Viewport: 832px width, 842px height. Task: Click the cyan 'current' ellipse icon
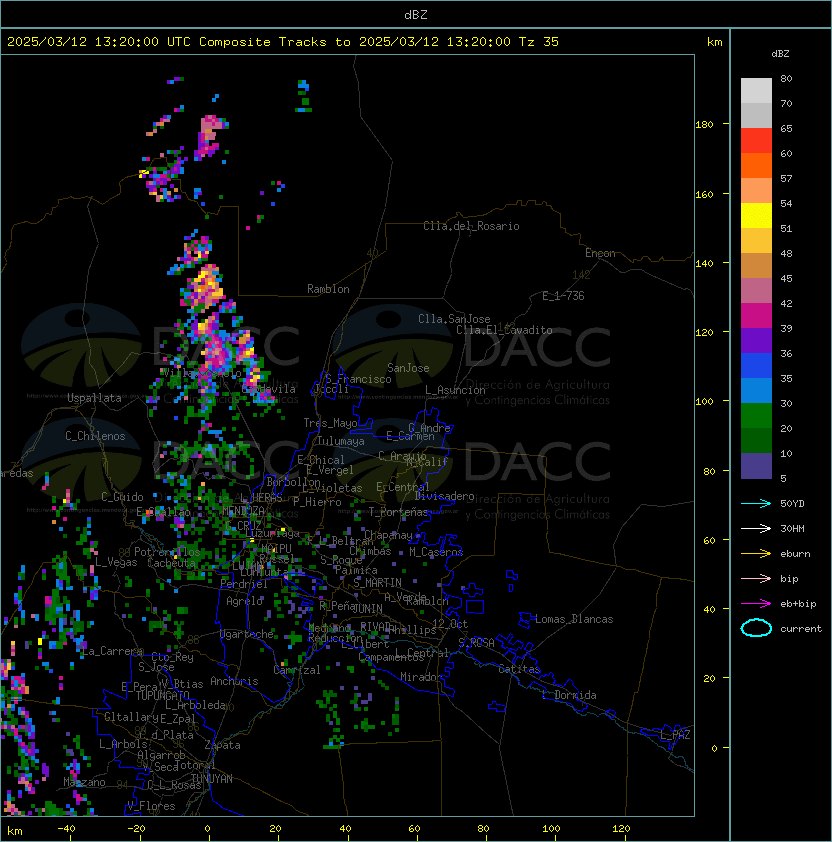(756, 628)
